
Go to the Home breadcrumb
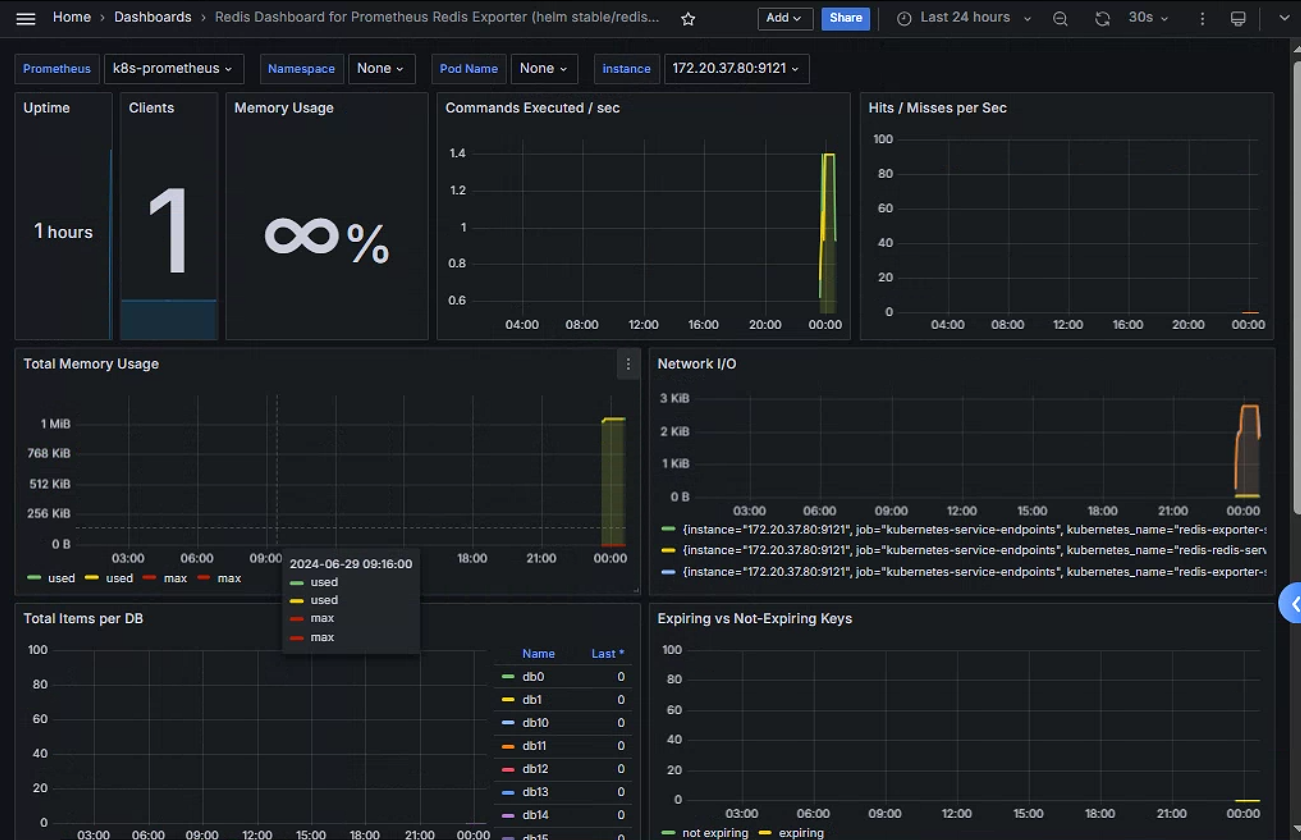tap(72, 18)
